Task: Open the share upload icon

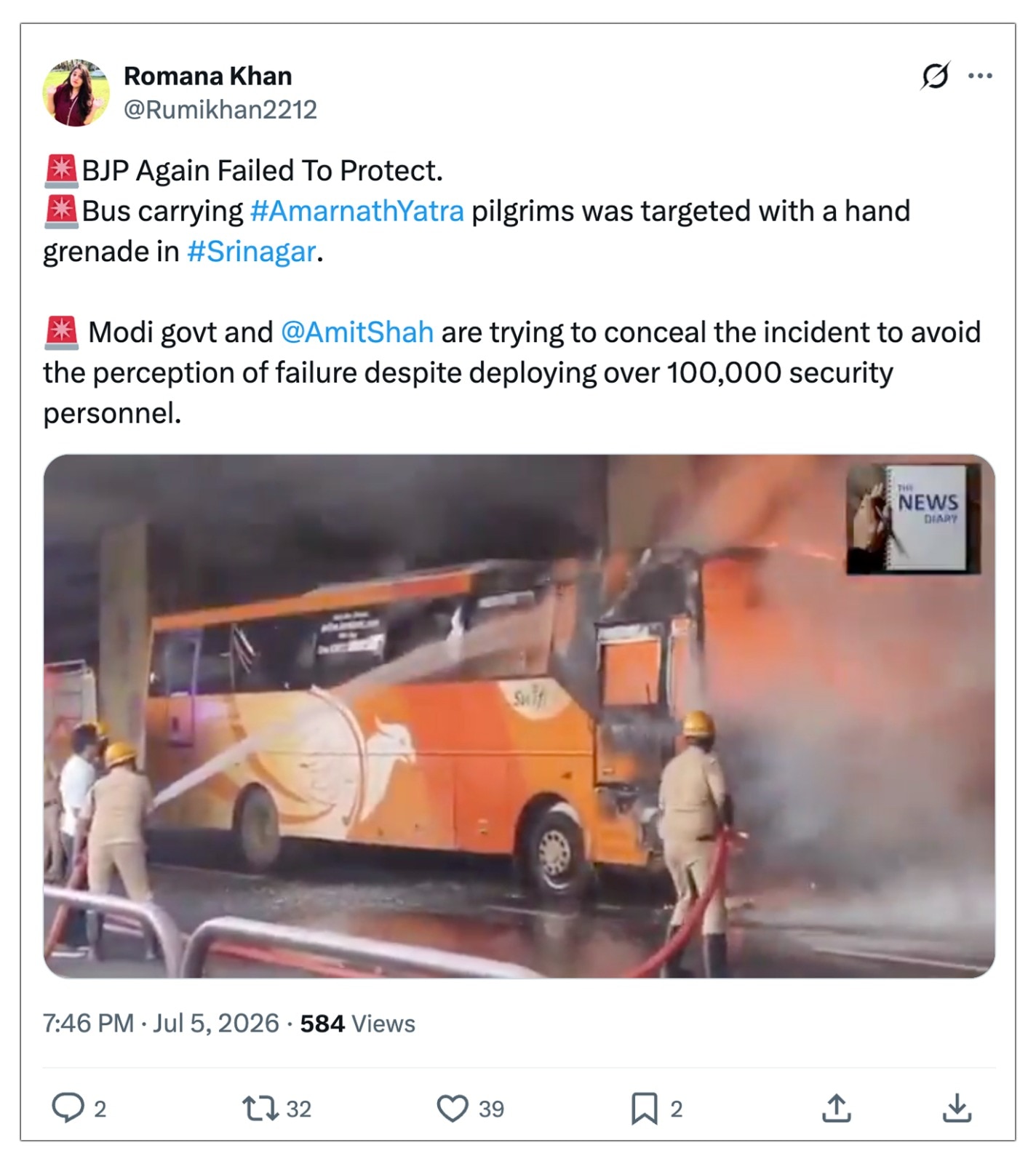Action: pos(837,1108)
